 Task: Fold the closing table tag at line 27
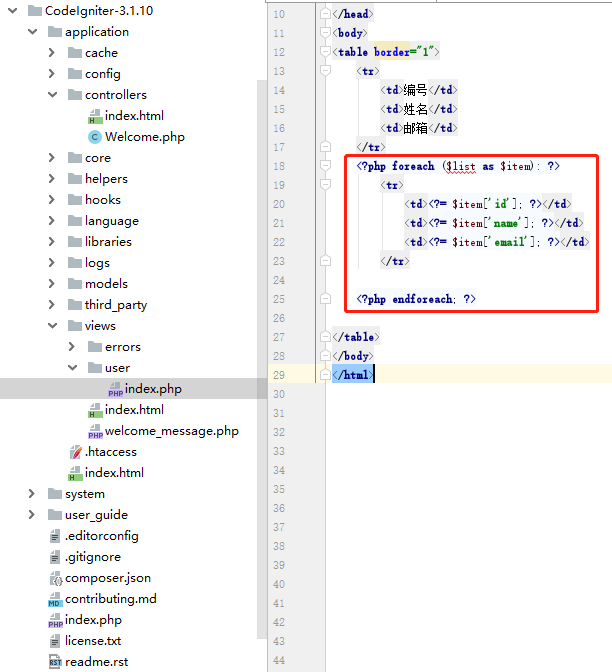point(325,337)
